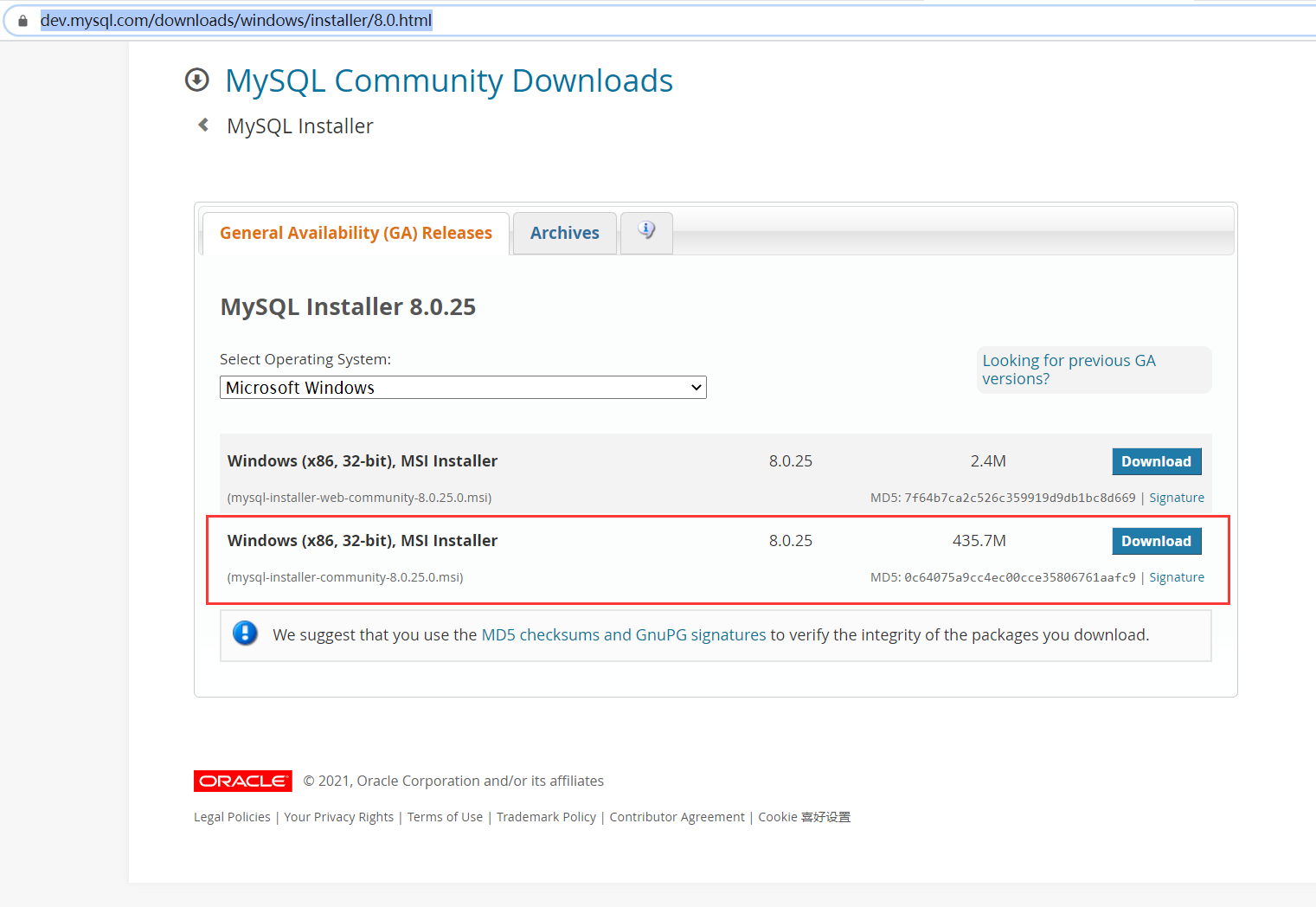
Task: Download the 2.4M web community installer
Action: (x=1156, y=461)
